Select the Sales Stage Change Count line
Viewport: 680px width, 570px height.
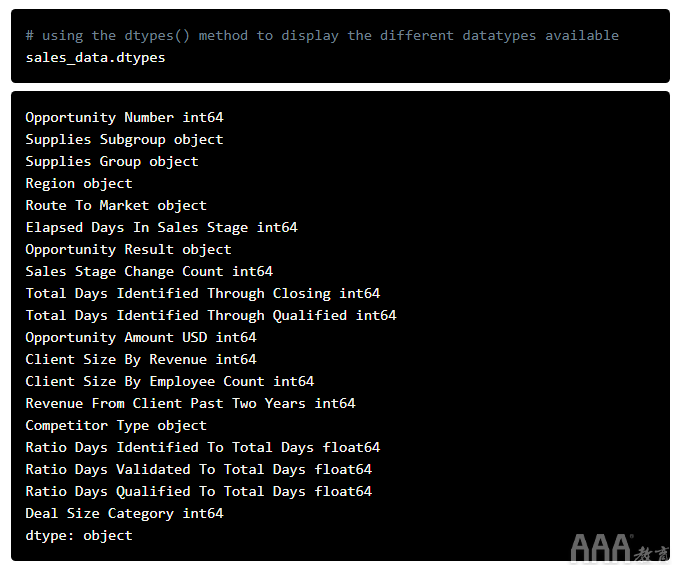point(149,272)
